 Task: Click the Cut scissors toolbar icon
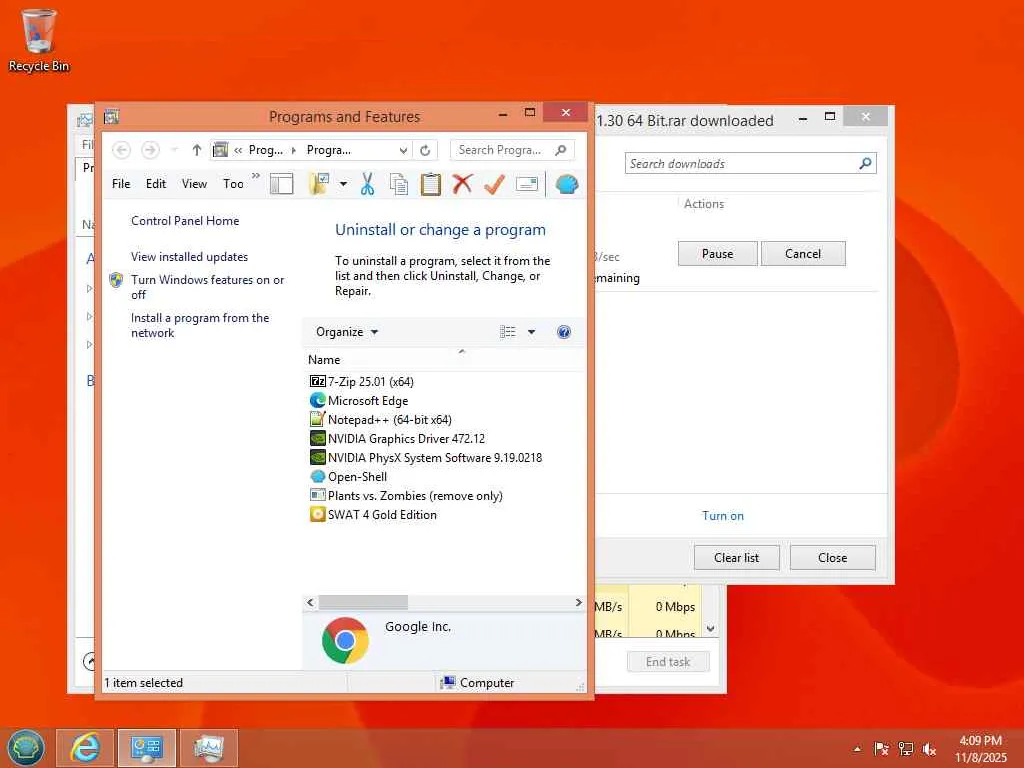(x=368, y=184)
